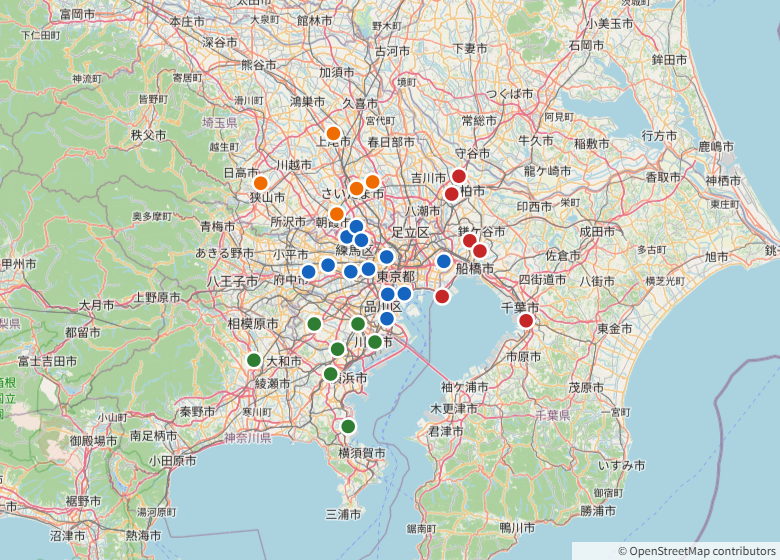Screen dimensions: 780x560
Task: Click the 小田原市 city label
Action: 172,461
